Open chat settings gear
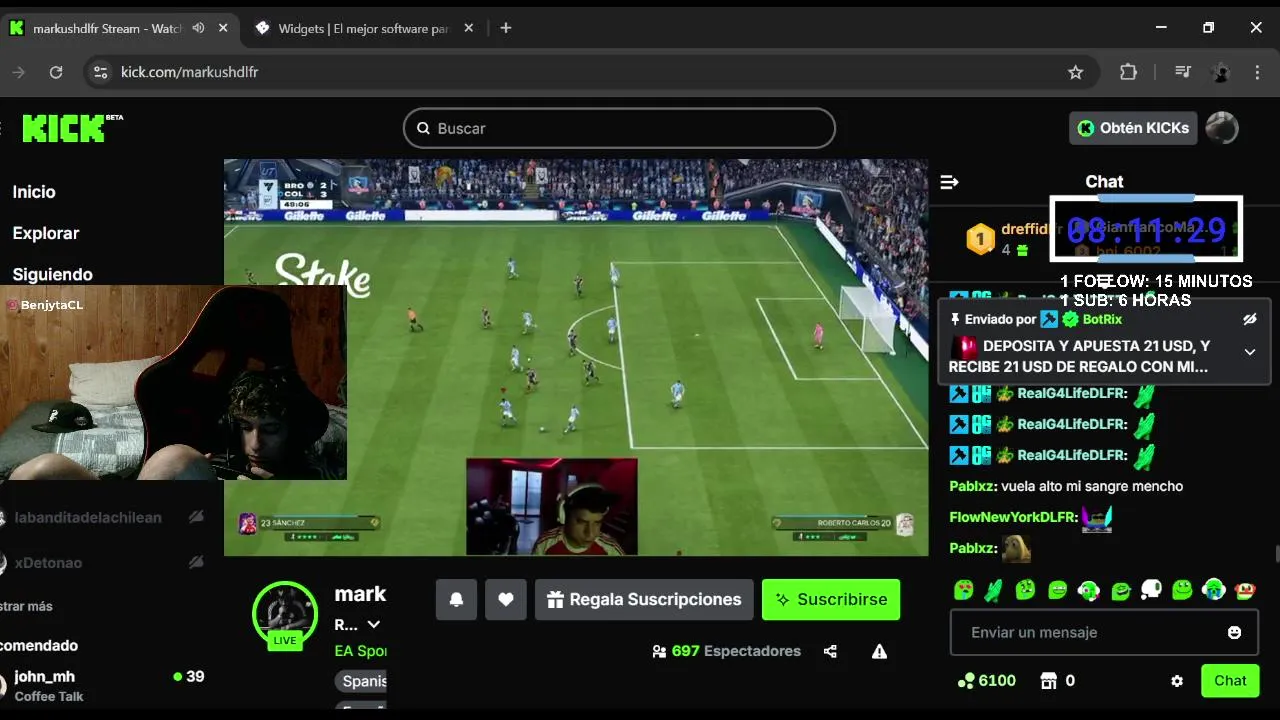The image size is (1280, 720). (1177, 681)
